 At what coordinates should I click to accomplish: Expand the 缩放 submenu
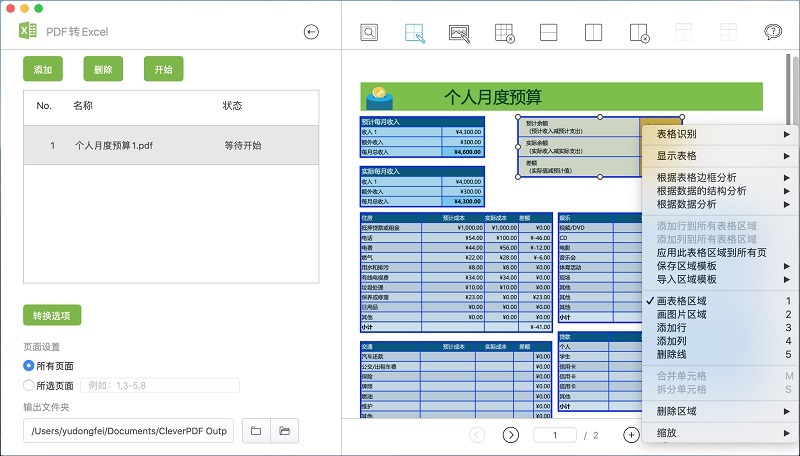point(720,433)
